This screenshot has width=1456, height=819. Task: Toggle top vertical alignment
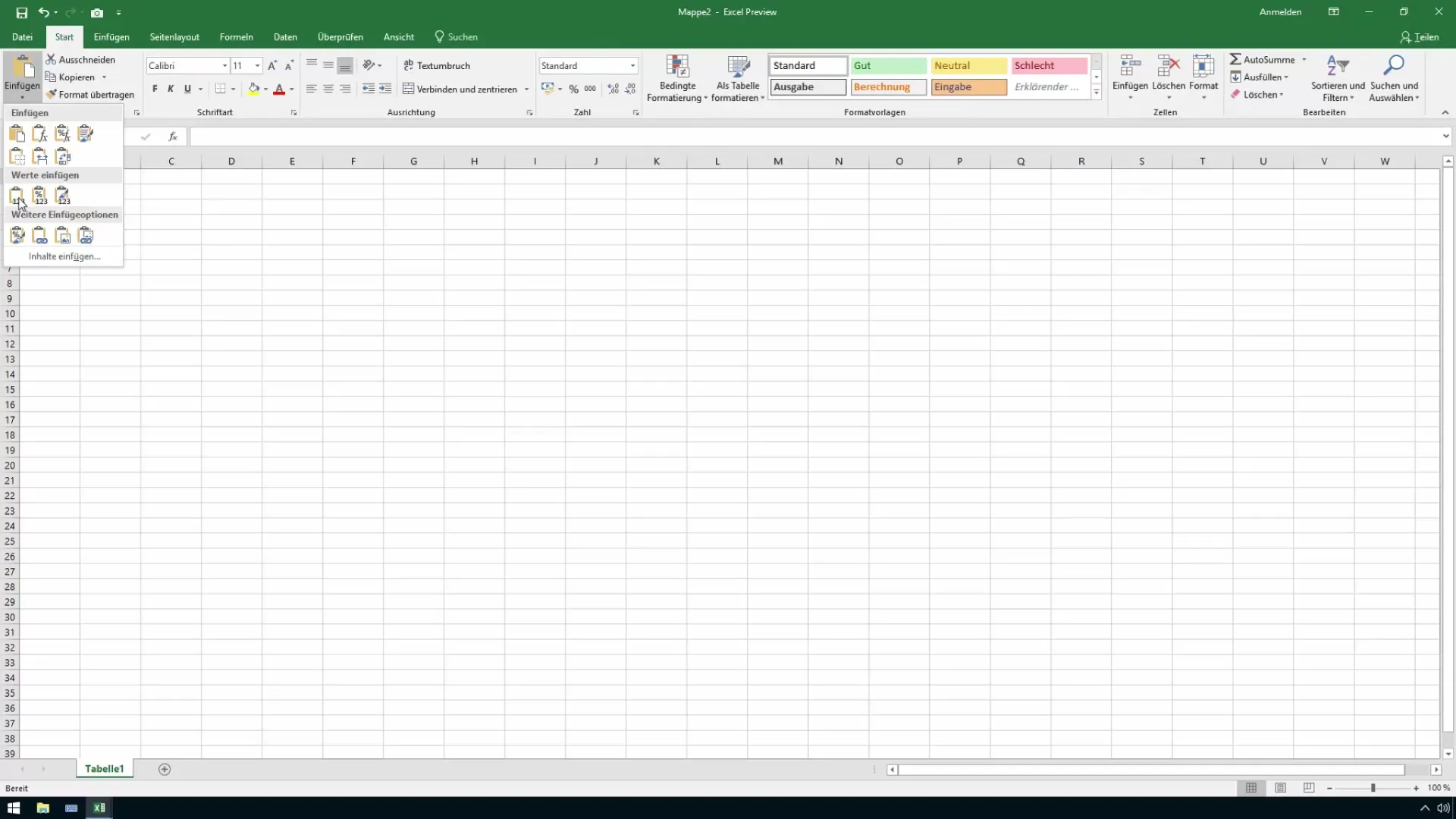click(x=311, y=65)
